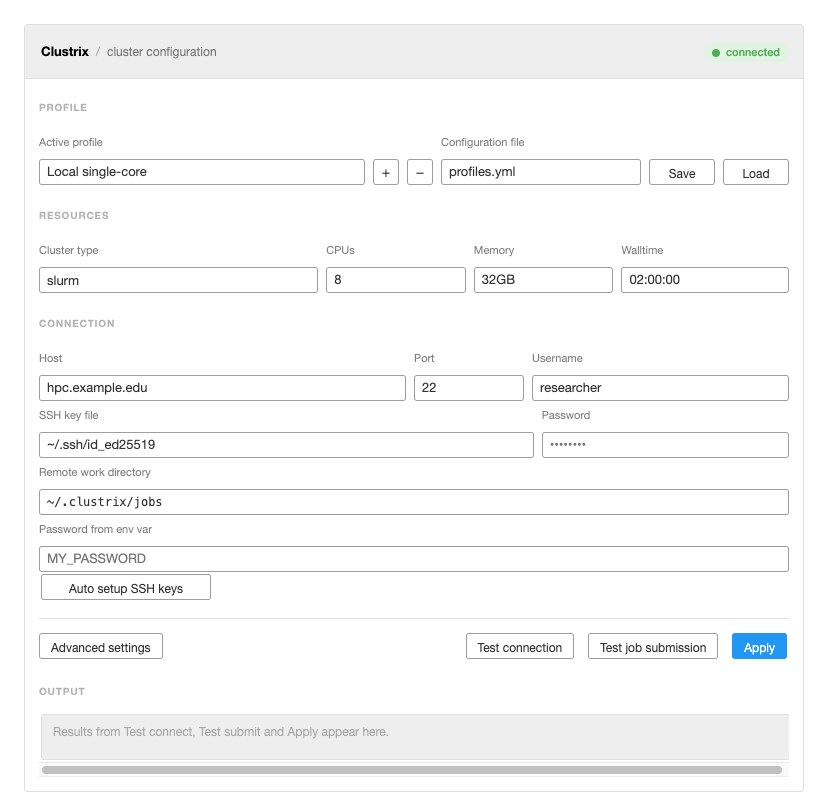This screenshot has width=830, height=803.
Task: Click the green connected status badge
Action: tap(746, 52)
